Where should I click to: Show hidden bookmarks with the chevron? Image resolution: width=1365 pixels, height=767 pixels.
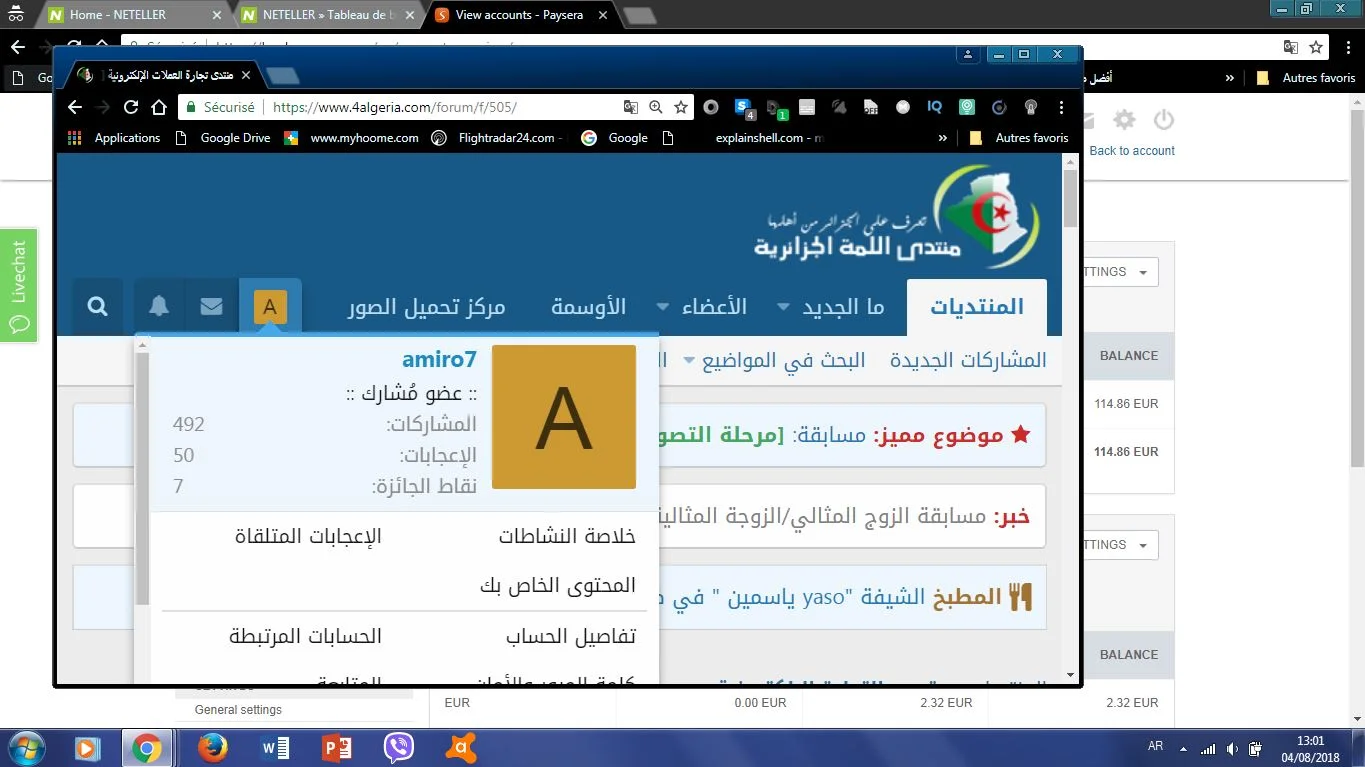coord(942,138)
